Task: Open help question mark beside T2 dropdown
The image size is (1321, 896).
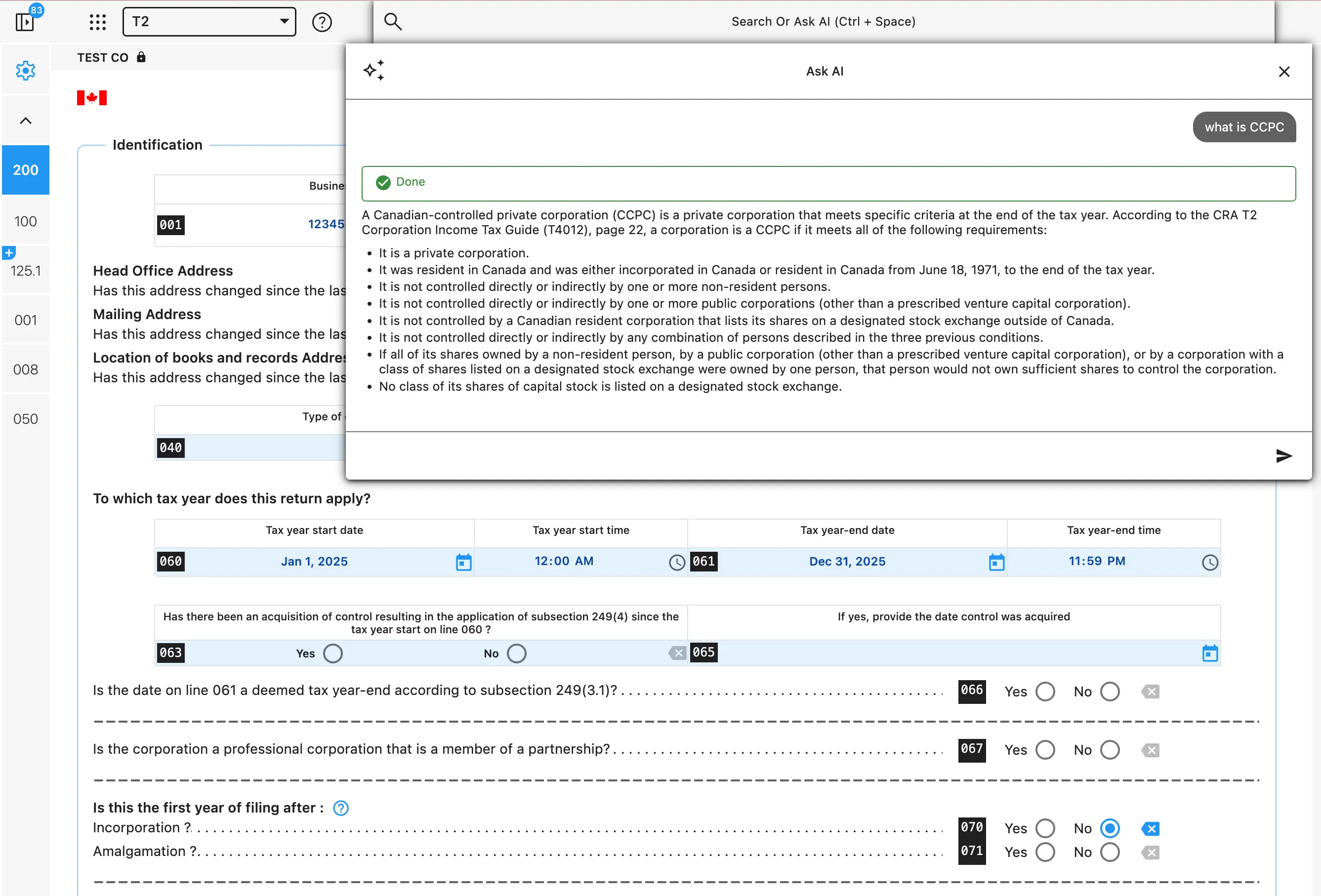Action: click(x=322, y=22)
